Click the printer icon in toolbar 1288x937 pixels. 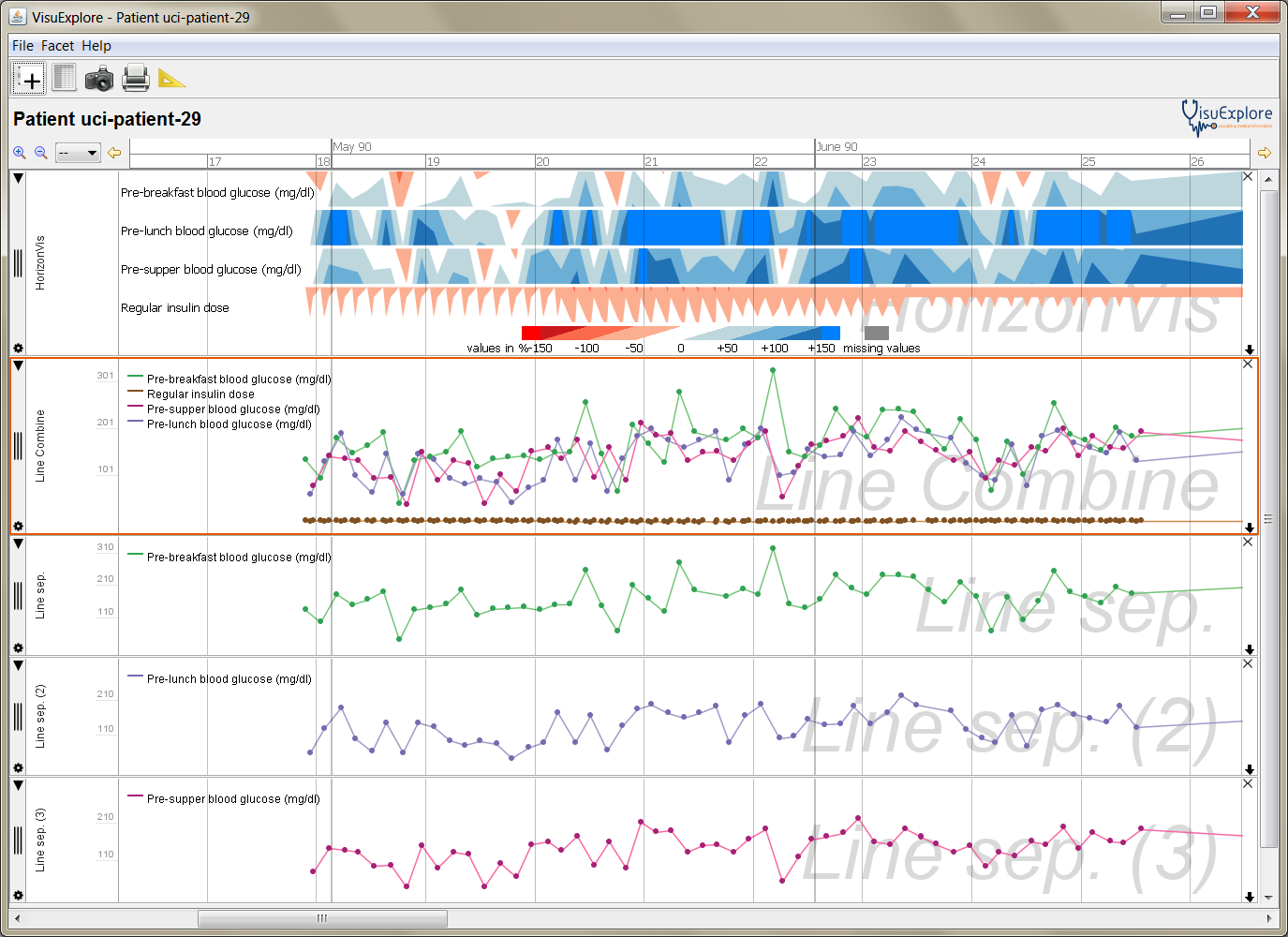[x=136, y=78]
